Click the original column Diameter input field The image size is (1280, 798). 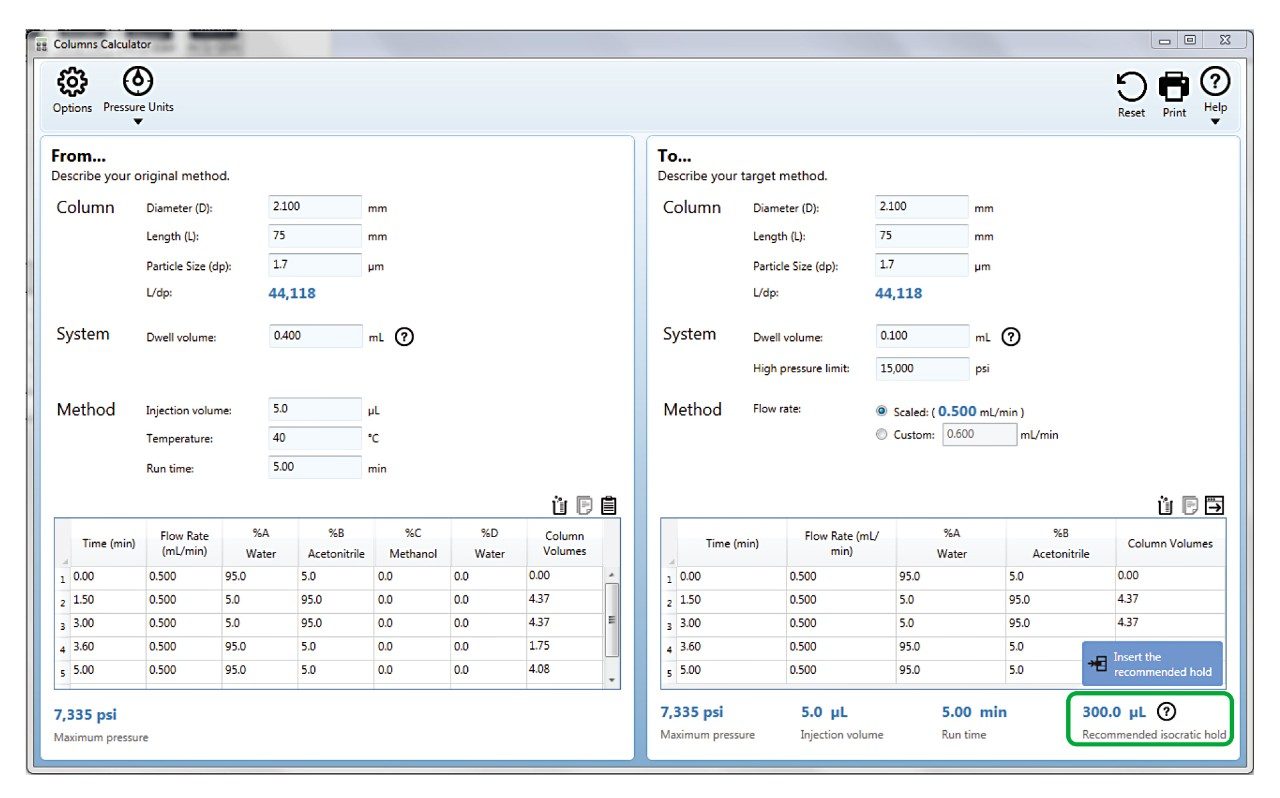(x=315, y=207)
